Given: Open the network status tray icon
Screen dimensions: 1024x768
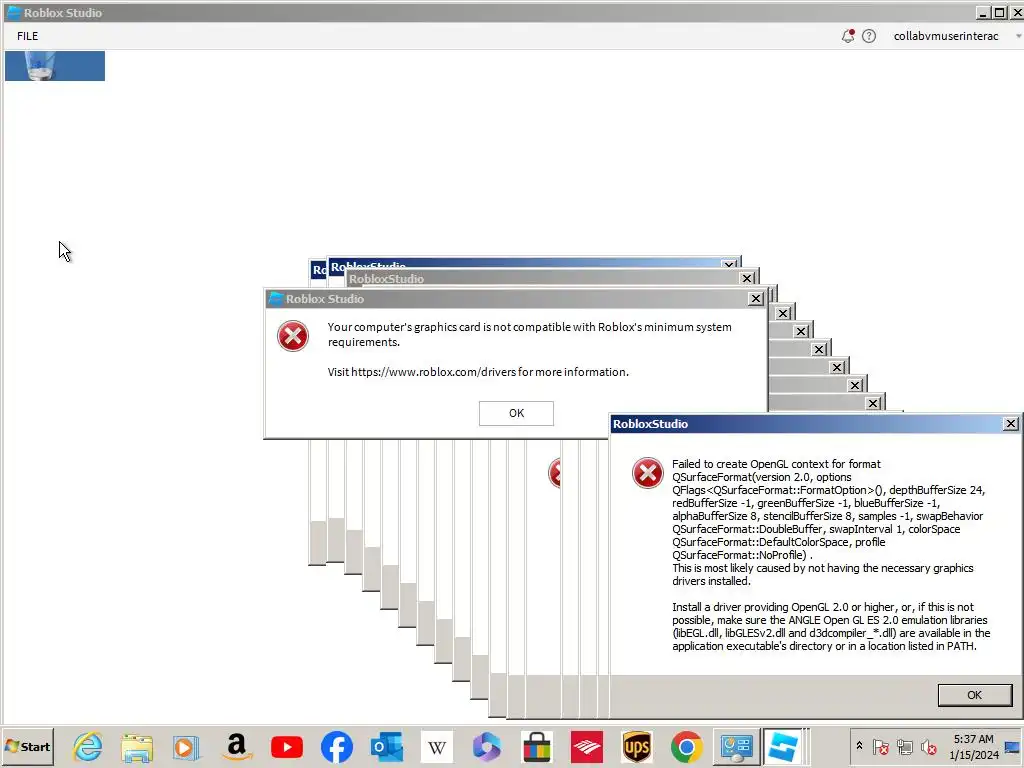Looking at the screenshot, I should (904, 747).
